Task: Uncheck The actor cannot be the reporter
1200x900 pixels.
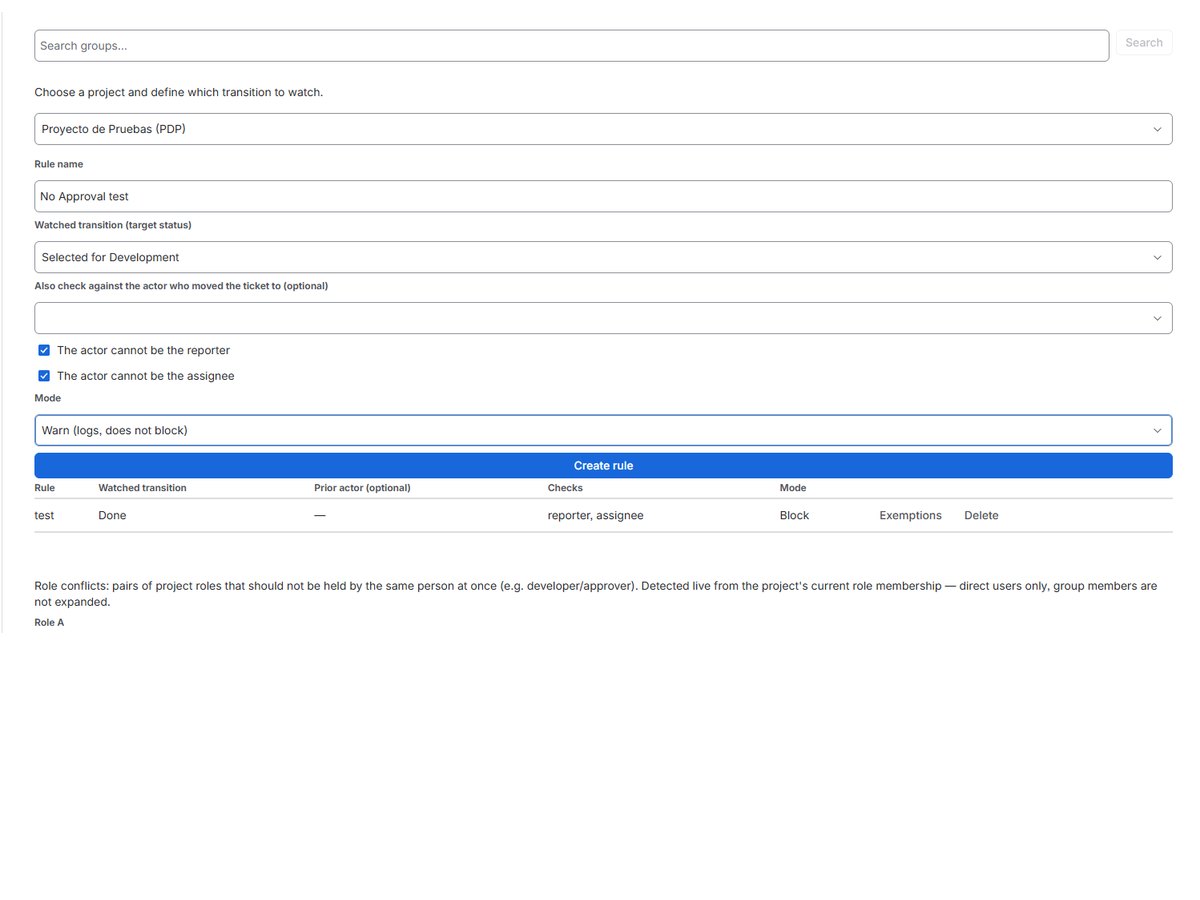Action: coord(44,350)
